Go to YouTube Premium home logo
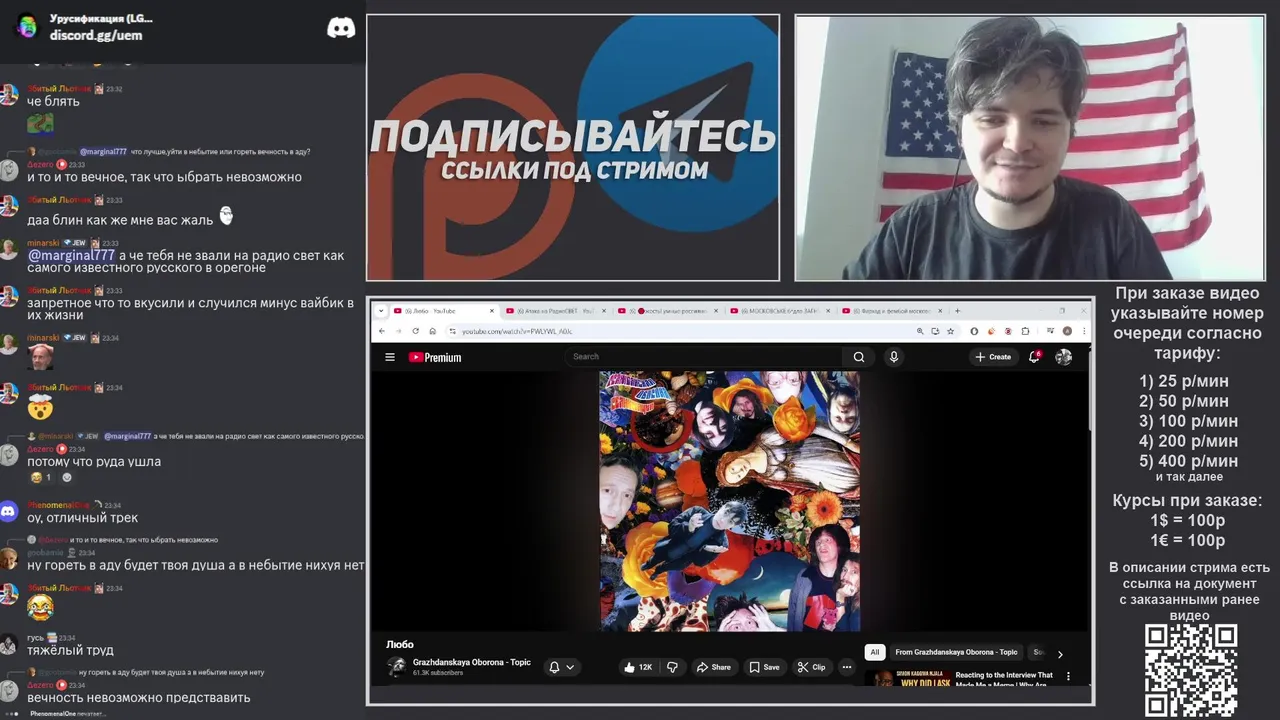The image size is (1280, 720). tap(435, 357)
